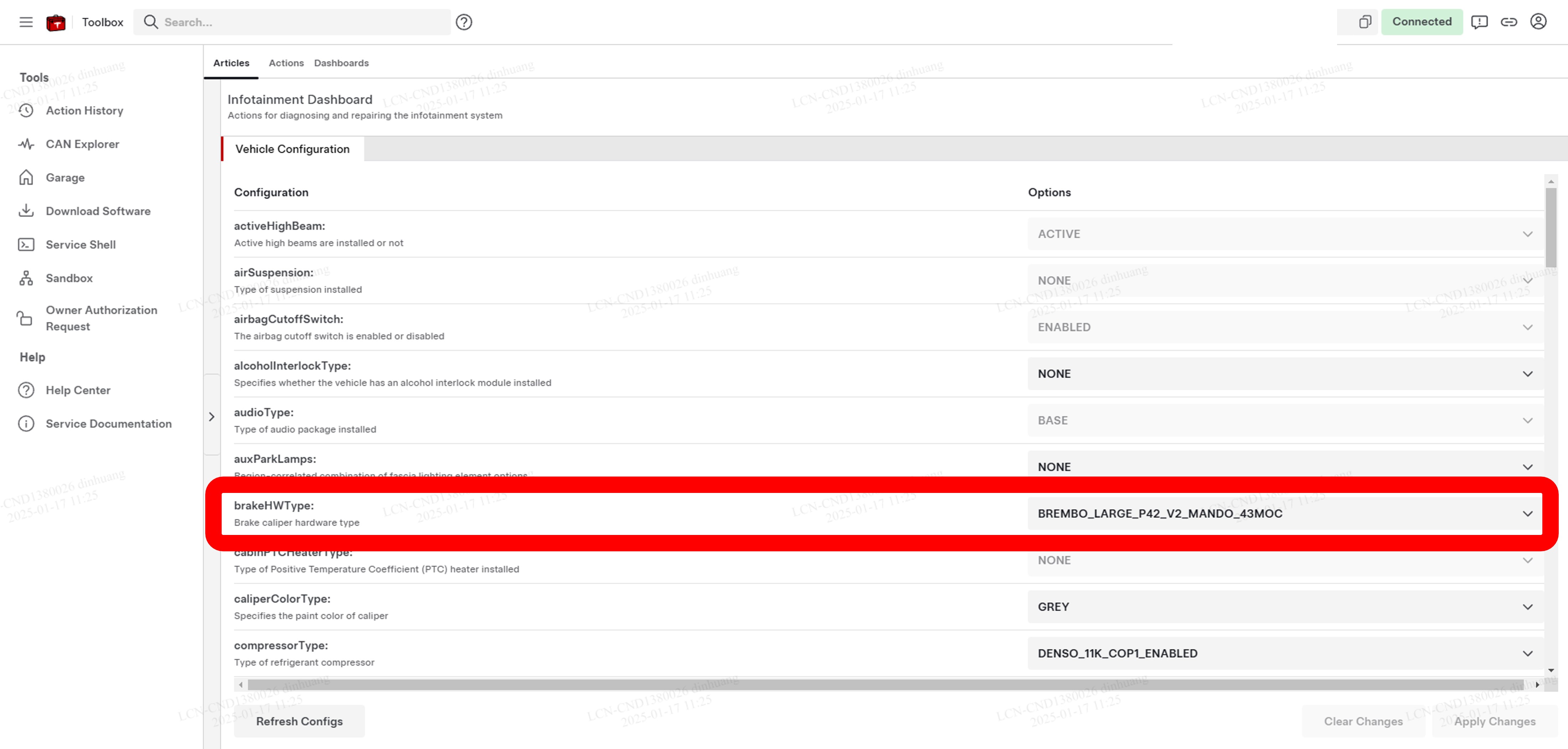Open the user account profile icon
The width and height of the screenshot is (1568, 749).
tap(1538, 22)
